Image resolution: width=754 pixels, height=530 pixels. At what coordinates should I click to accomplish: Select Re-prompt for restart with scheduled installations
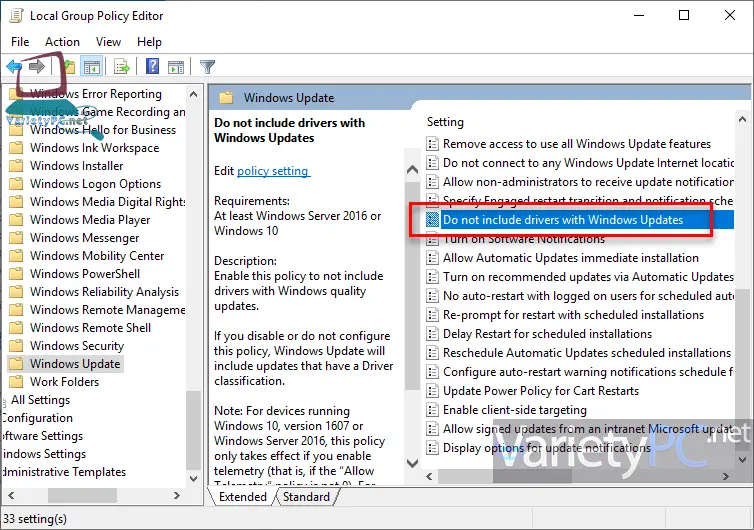point(573,315)
